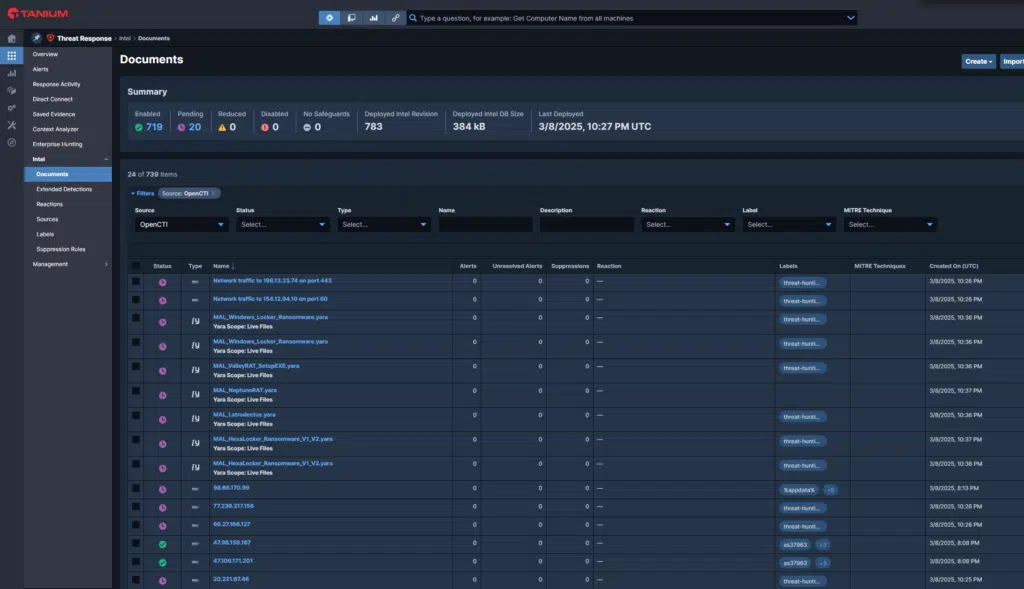Click the Name filter text field
Viewport: 1024px width, 589px height.
[x=485, y=225]
